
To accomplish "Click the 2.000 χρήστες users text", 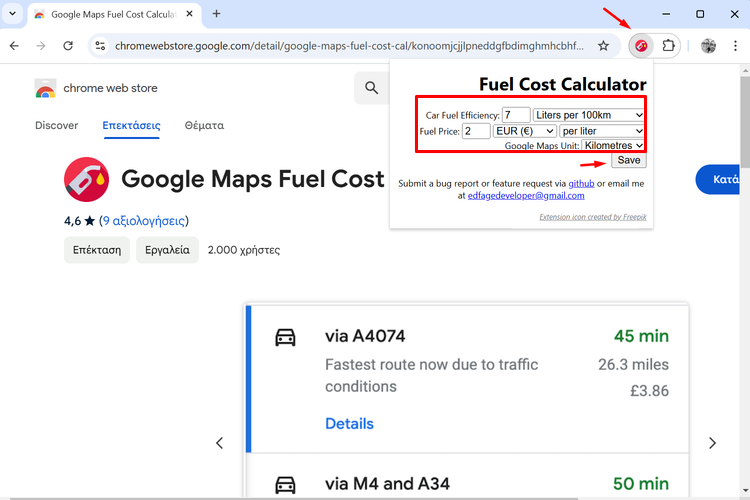I will click(243, 250).
